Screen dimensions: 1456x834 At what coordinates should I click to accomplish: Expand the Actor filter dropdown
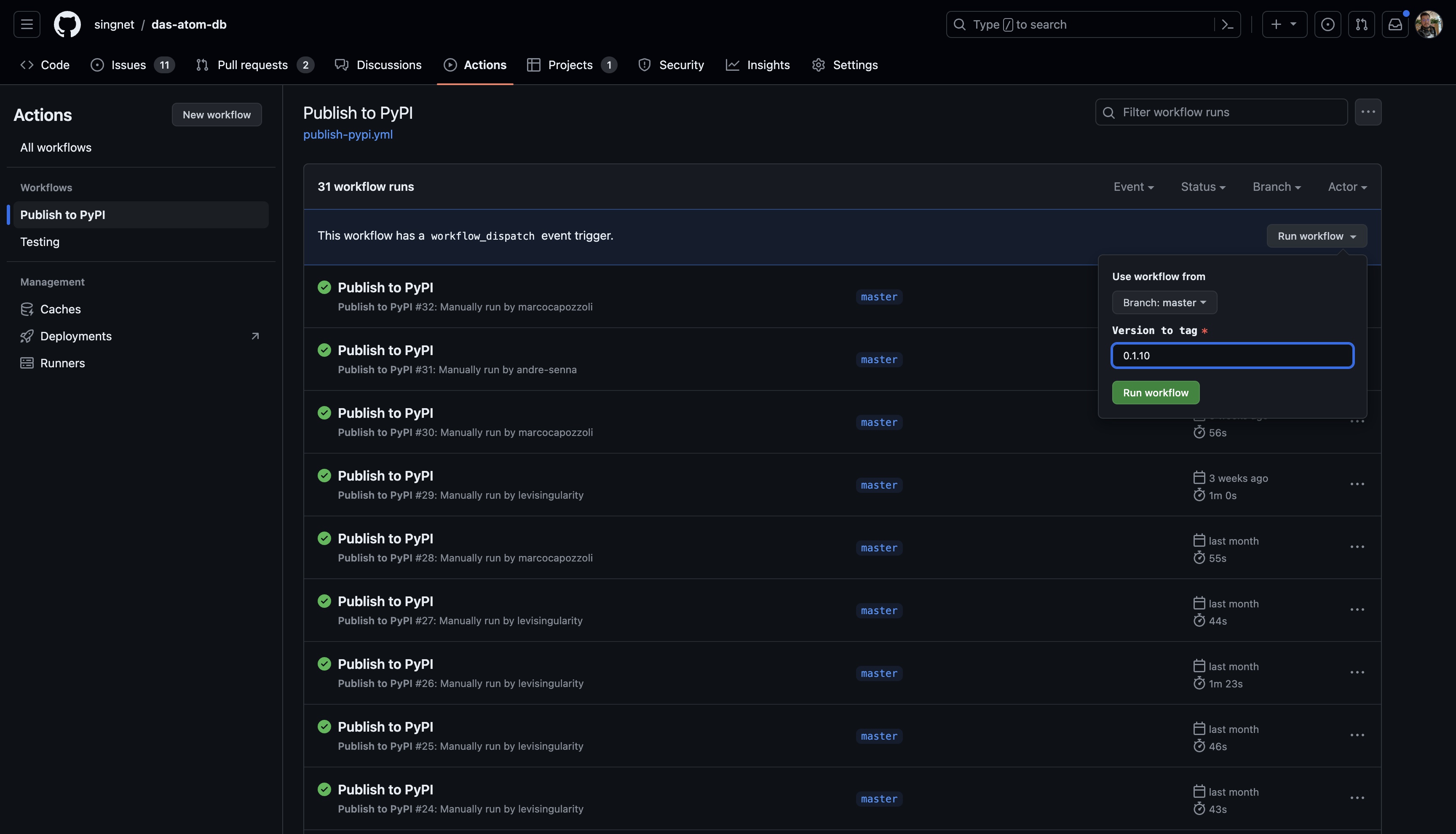pos(1347,187)
